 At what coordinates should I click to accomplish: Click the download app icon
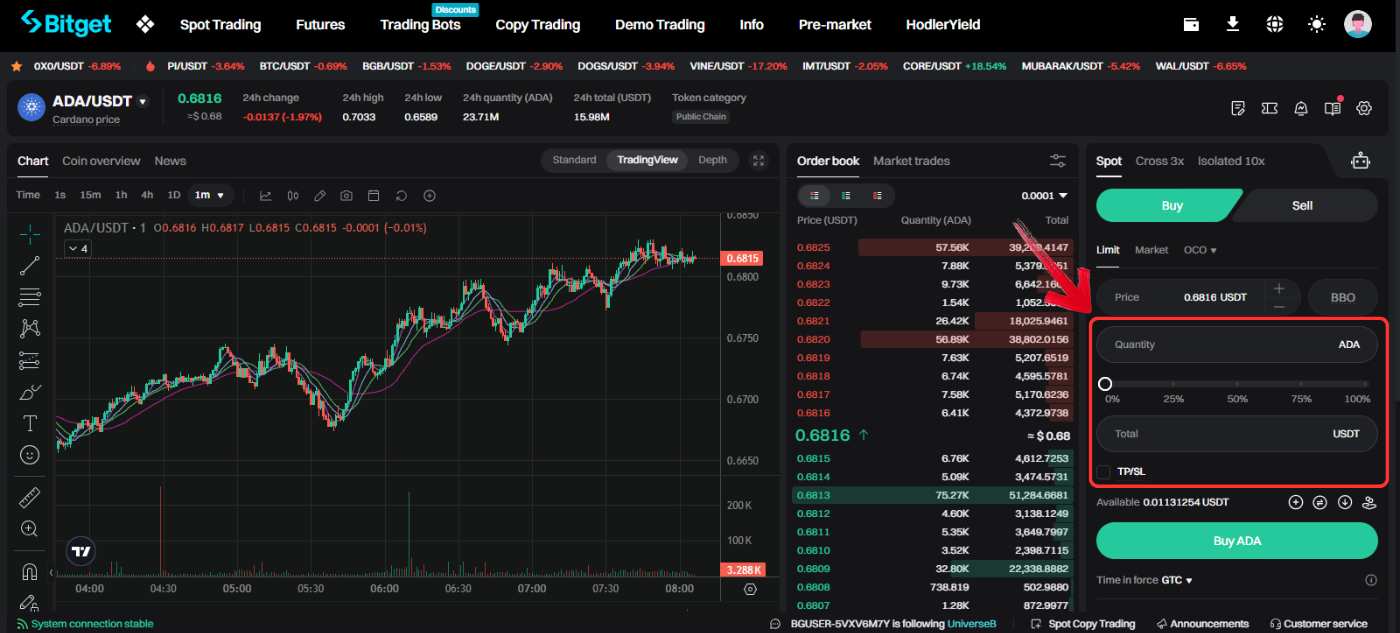1232,24
